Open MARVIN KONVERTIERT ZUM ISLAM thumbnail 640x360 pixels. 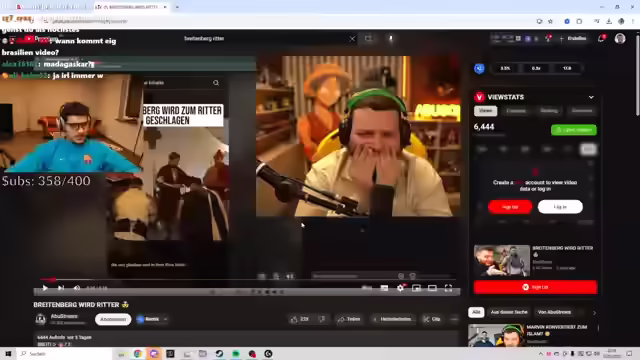496,336
